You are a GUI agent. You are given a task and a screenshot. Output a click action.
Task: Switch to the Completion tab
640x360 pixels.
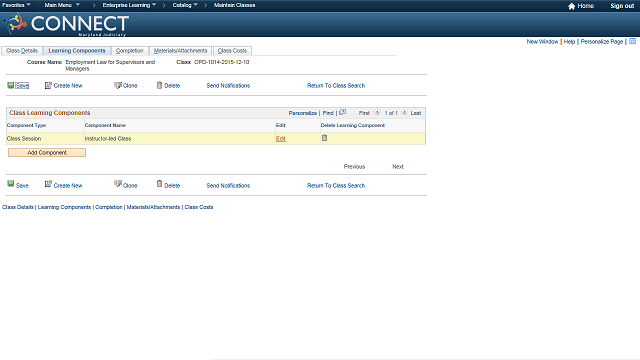129,51
